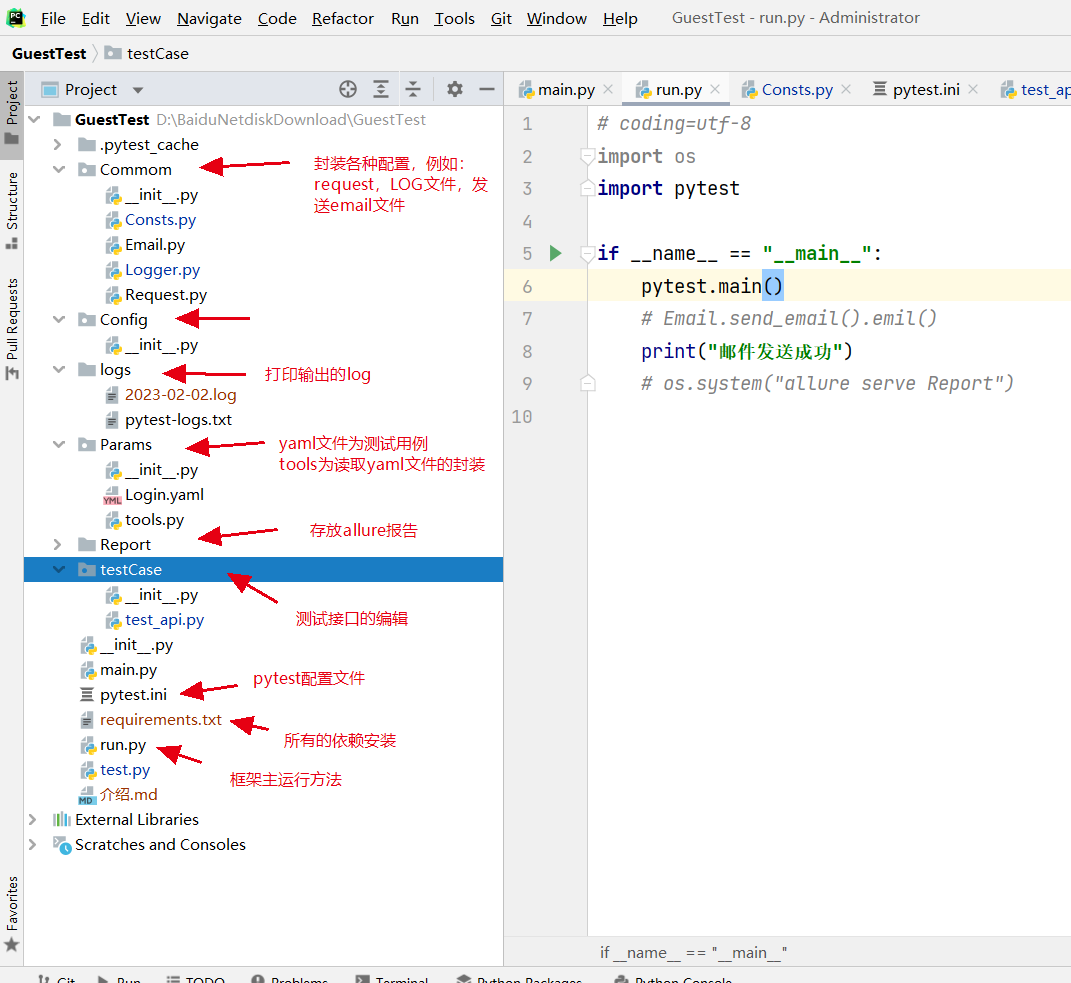Select Login.yaml in Params folder
Image resolution: width=1071 pixels, height=983 pixels.
(165, 495)
